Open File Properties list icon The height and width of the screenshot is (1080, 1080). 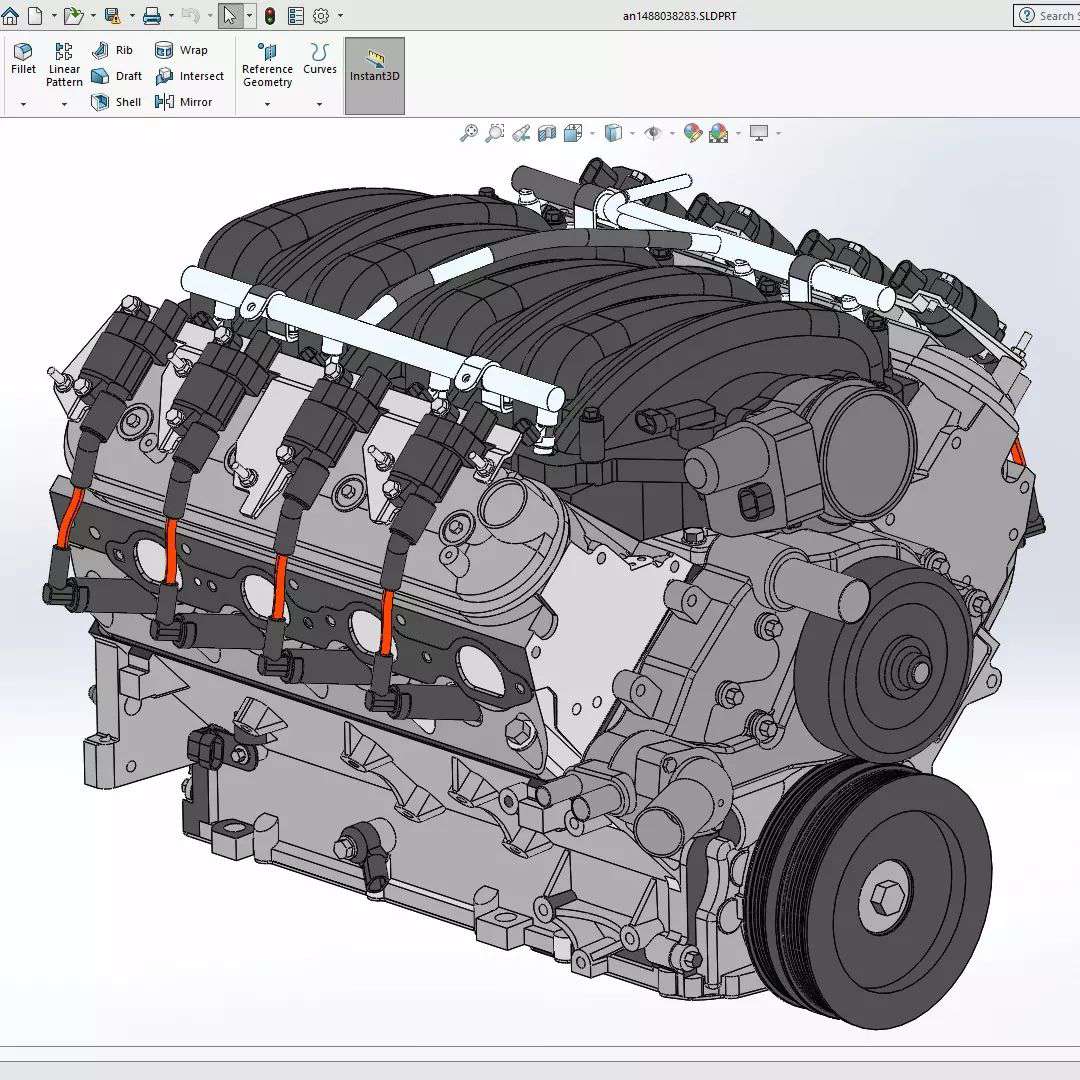[x=295, y=15]
